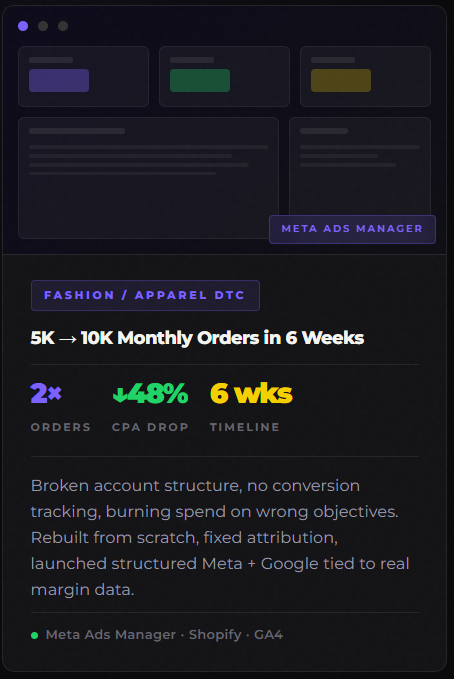The image size is (454, 679).
Task: Click the 6 wks timeline metric
Action: point(251,393)
